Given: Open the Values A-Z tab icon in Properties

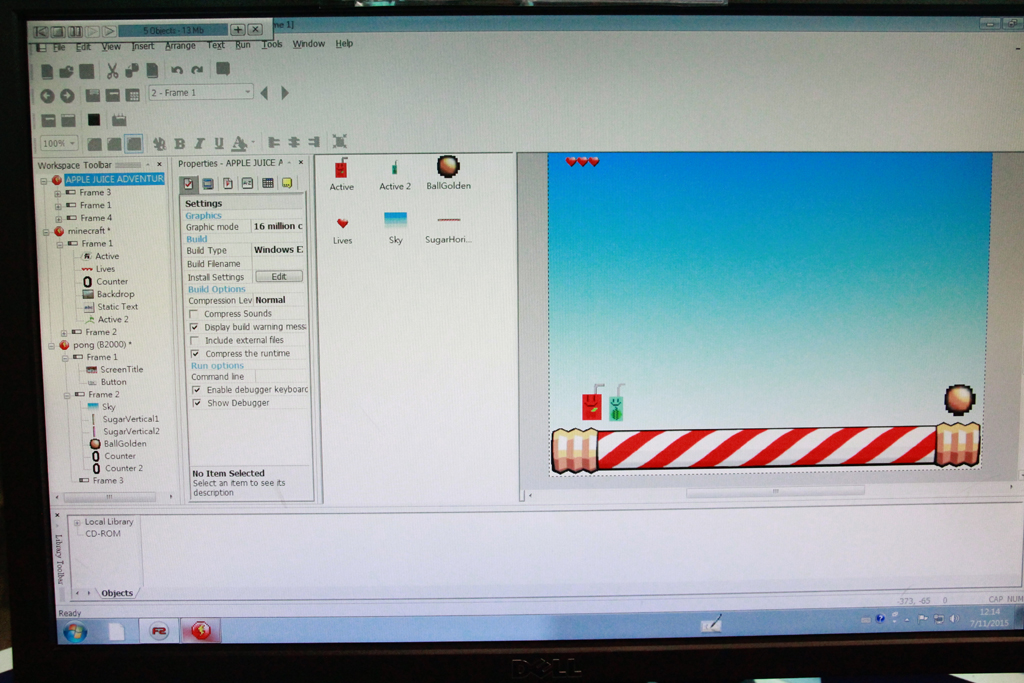Looking at the screenshot, I should (247, 183).
